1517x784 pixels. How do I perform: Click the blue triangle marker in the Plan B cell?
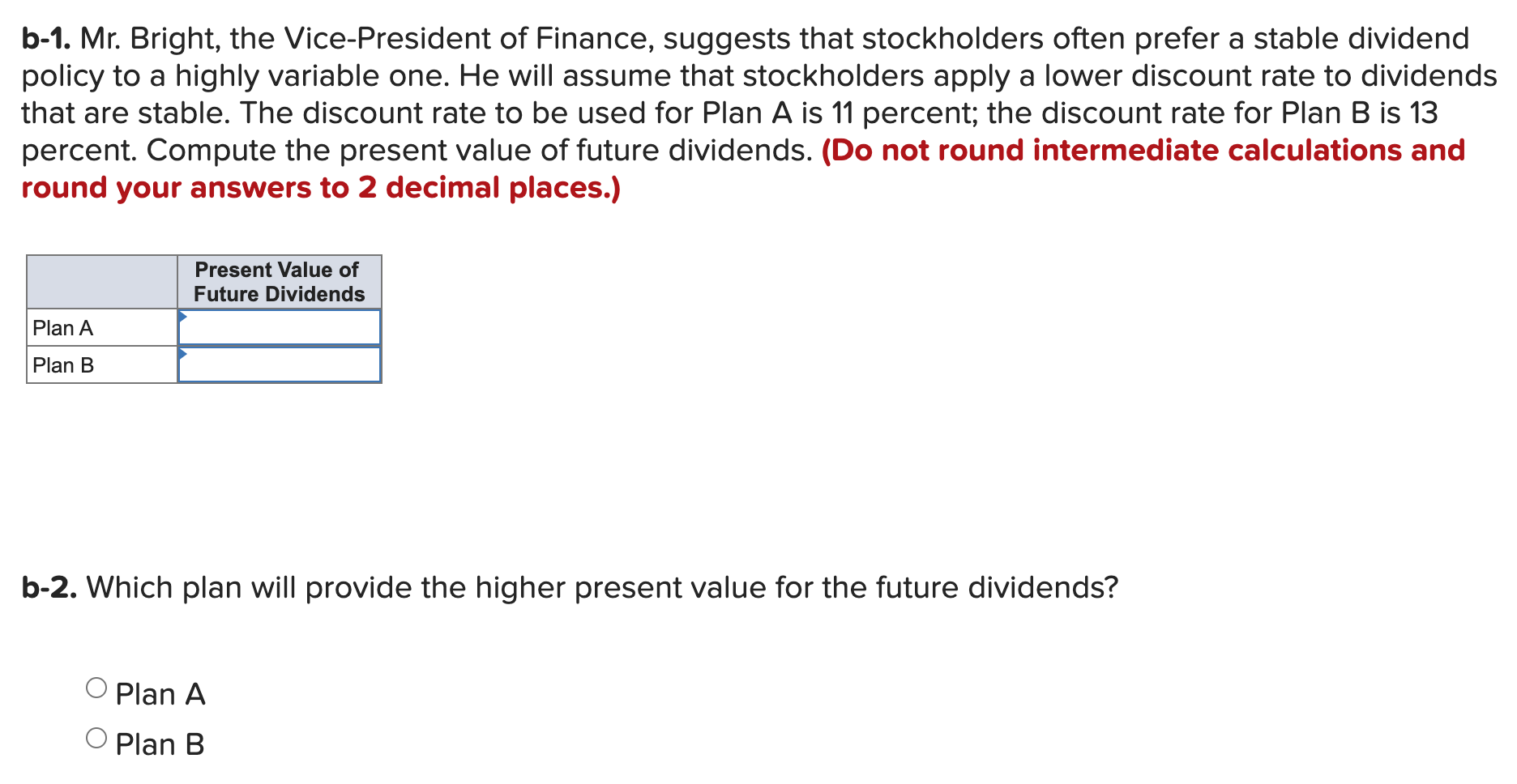tap(182, 353)
